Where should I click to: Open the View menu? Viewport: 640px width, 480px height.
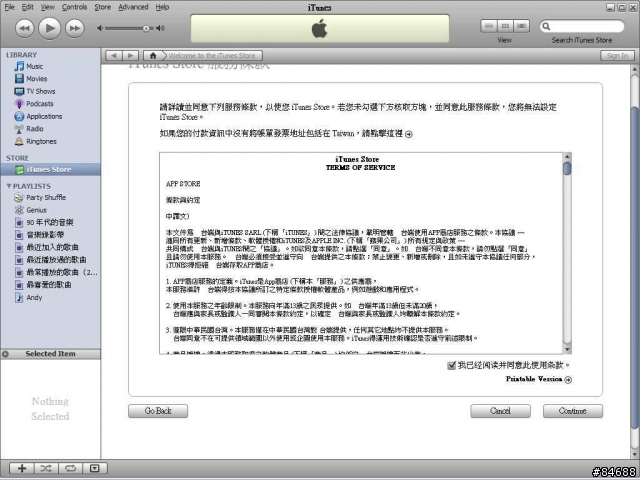point(47,7)
